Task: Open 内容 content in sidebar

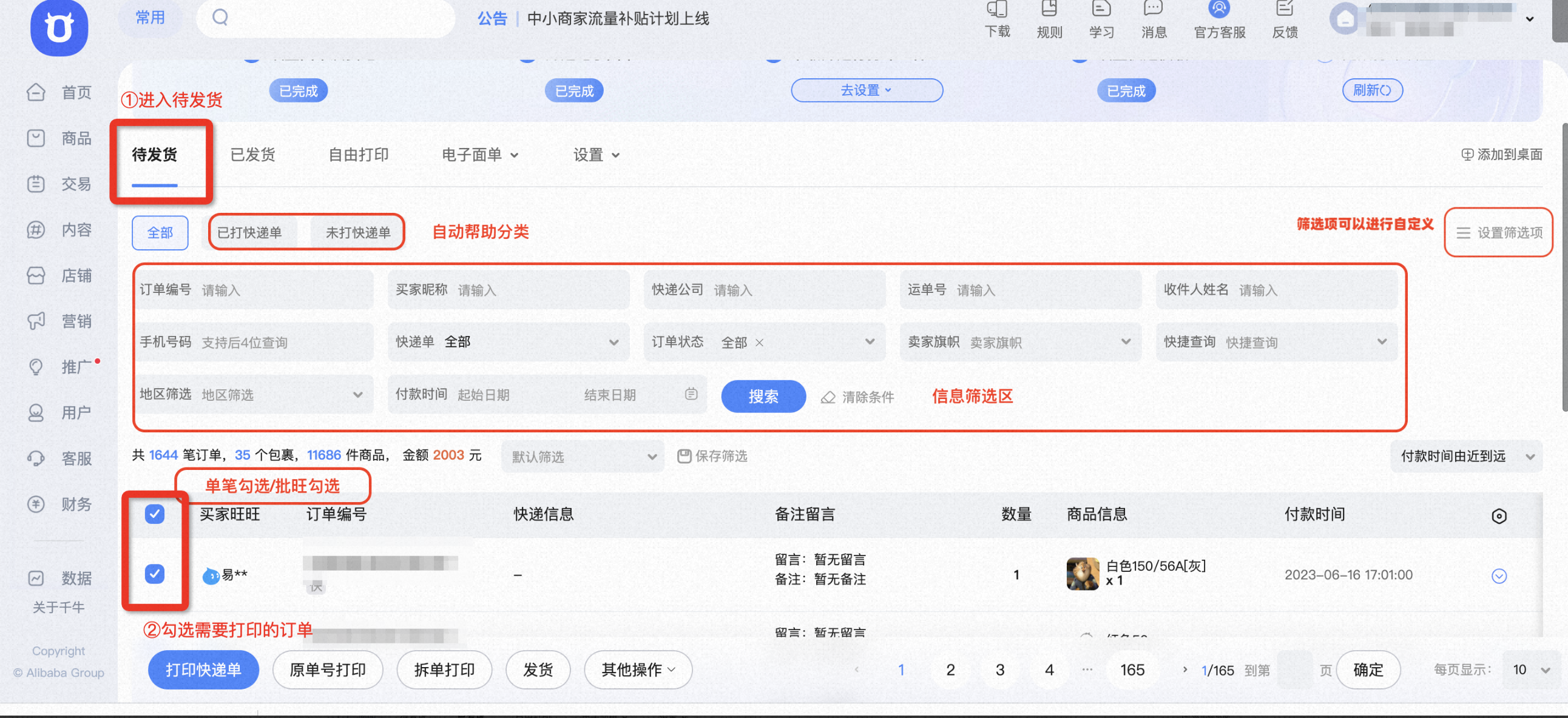Action: click(59, 230)
